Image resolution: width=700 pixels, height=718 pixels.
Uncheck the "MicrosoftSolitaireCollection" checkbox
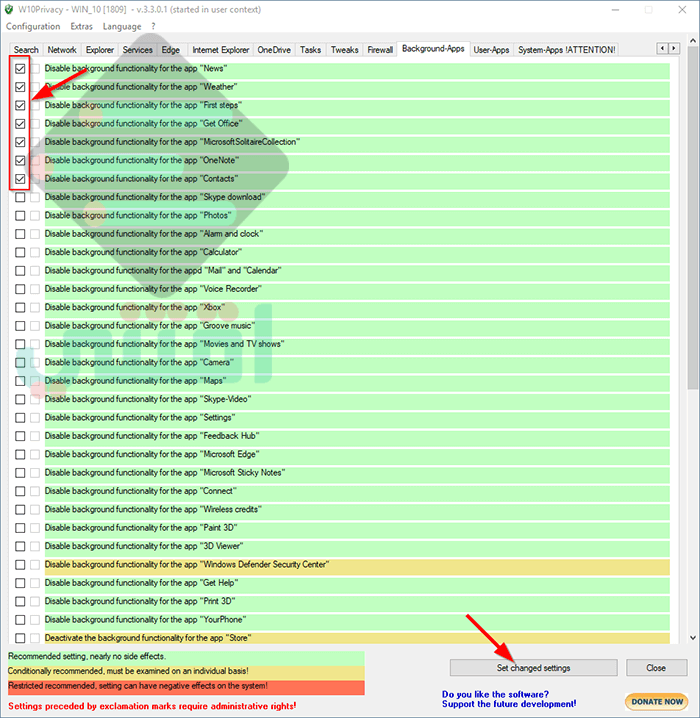tap(20, 142)
